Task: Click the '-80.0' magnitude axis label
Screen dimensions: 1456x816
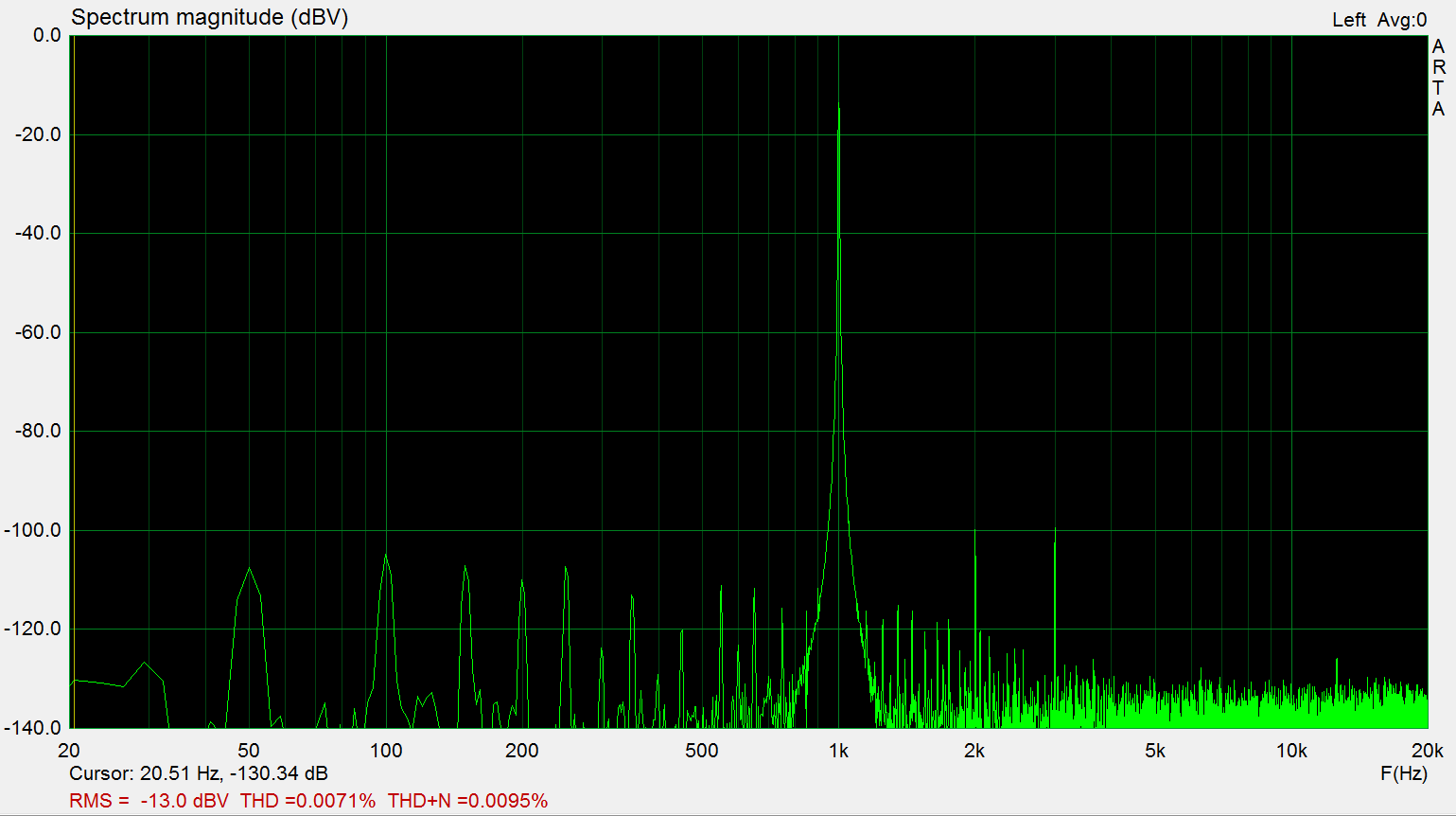Action: (38, 431)
